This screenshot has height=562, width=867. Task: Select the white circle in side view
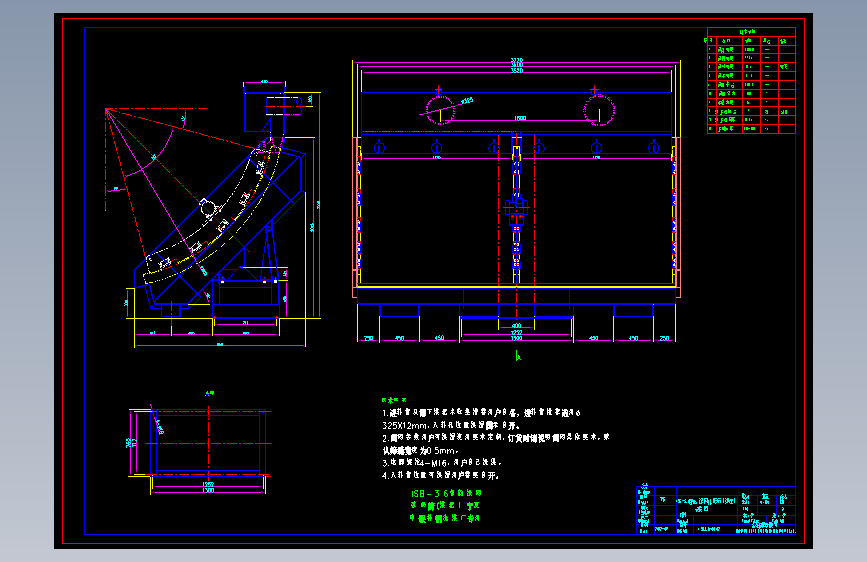click(x=208, y=209)
